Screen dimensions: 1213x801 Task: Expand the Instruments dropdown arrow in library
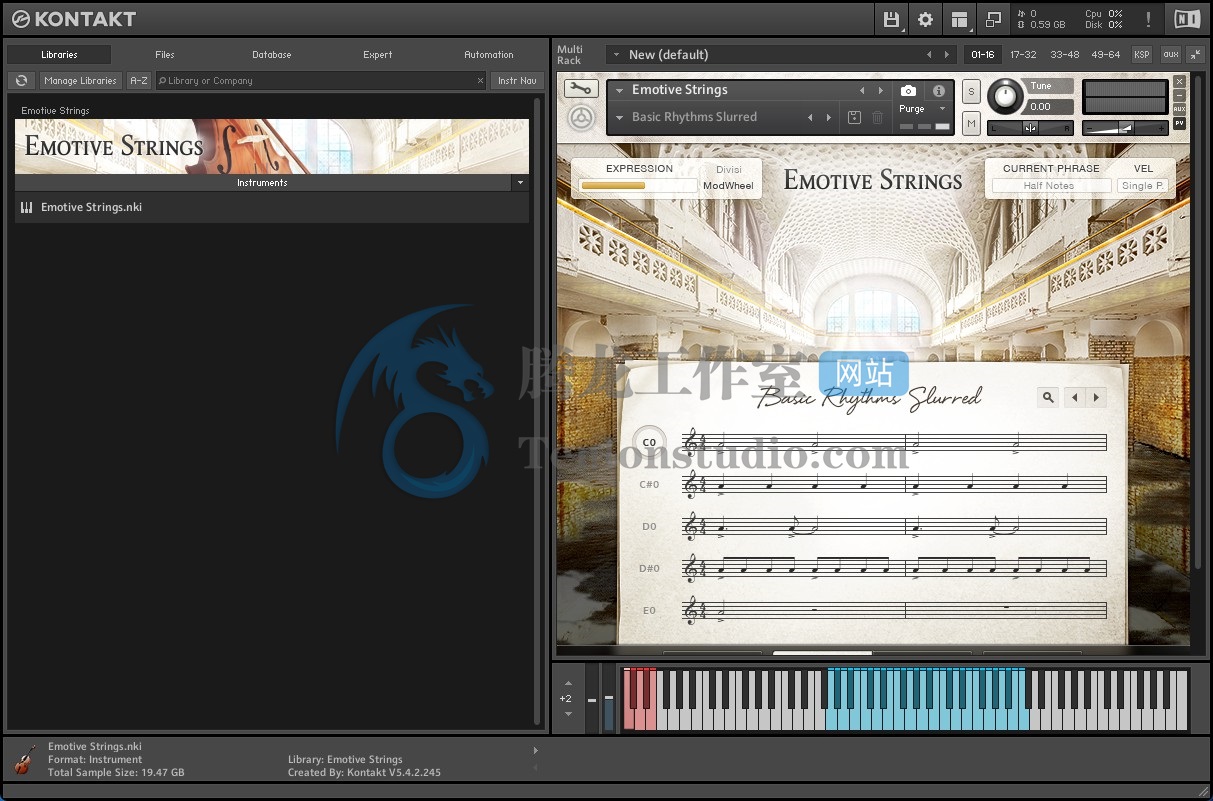519,183
